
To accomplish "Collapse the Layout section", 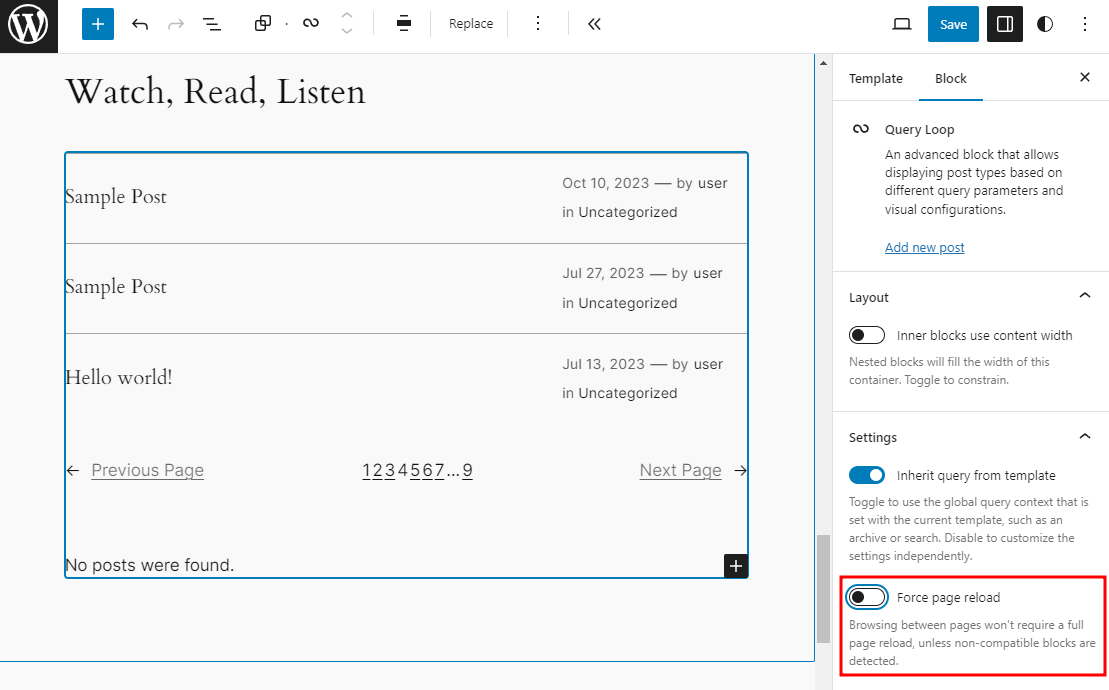I will [x=1085, y=295].
